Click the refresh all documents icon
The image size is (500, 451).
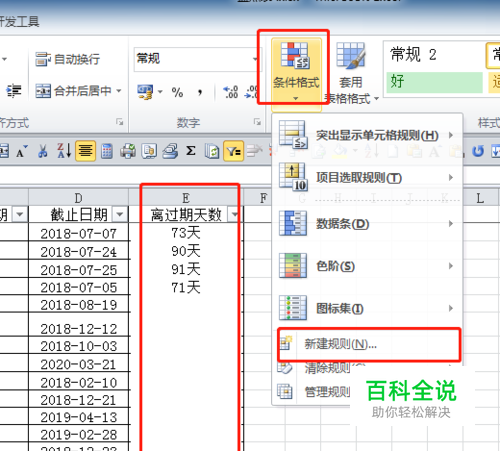[x=212, y=152]
